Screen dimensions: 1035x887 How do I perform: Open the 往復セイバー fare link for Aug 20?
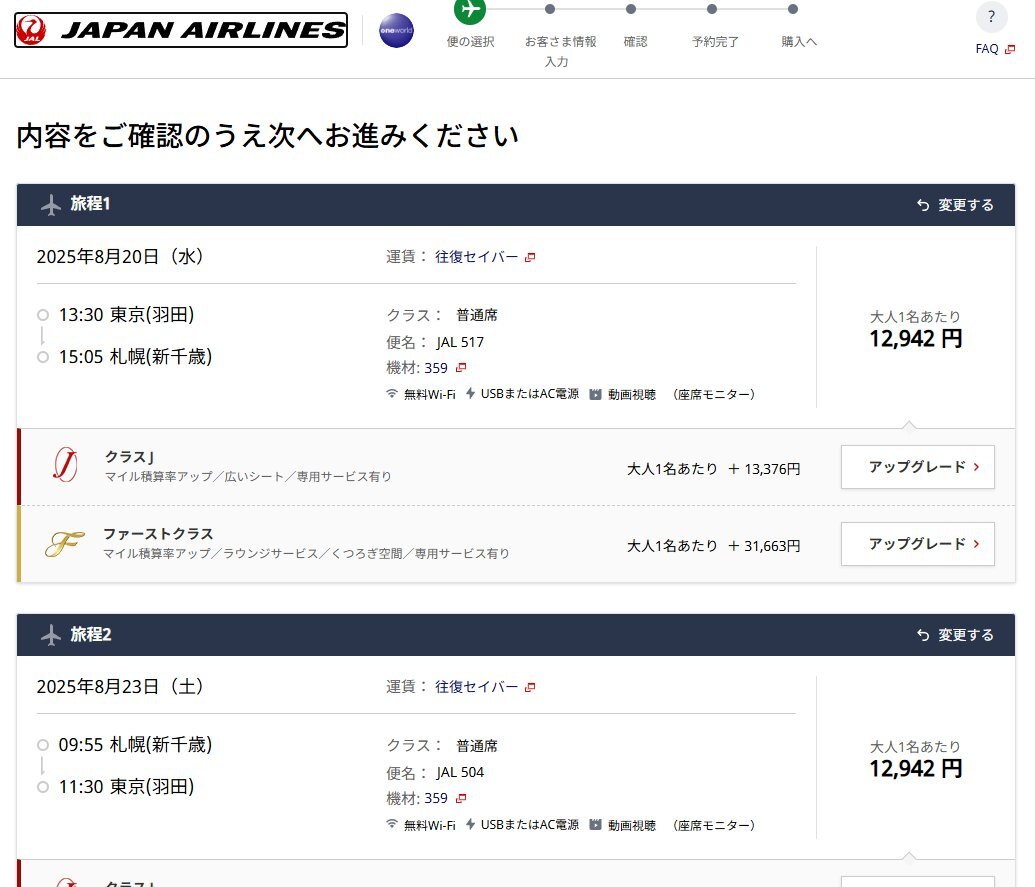[x=484, y=257]
